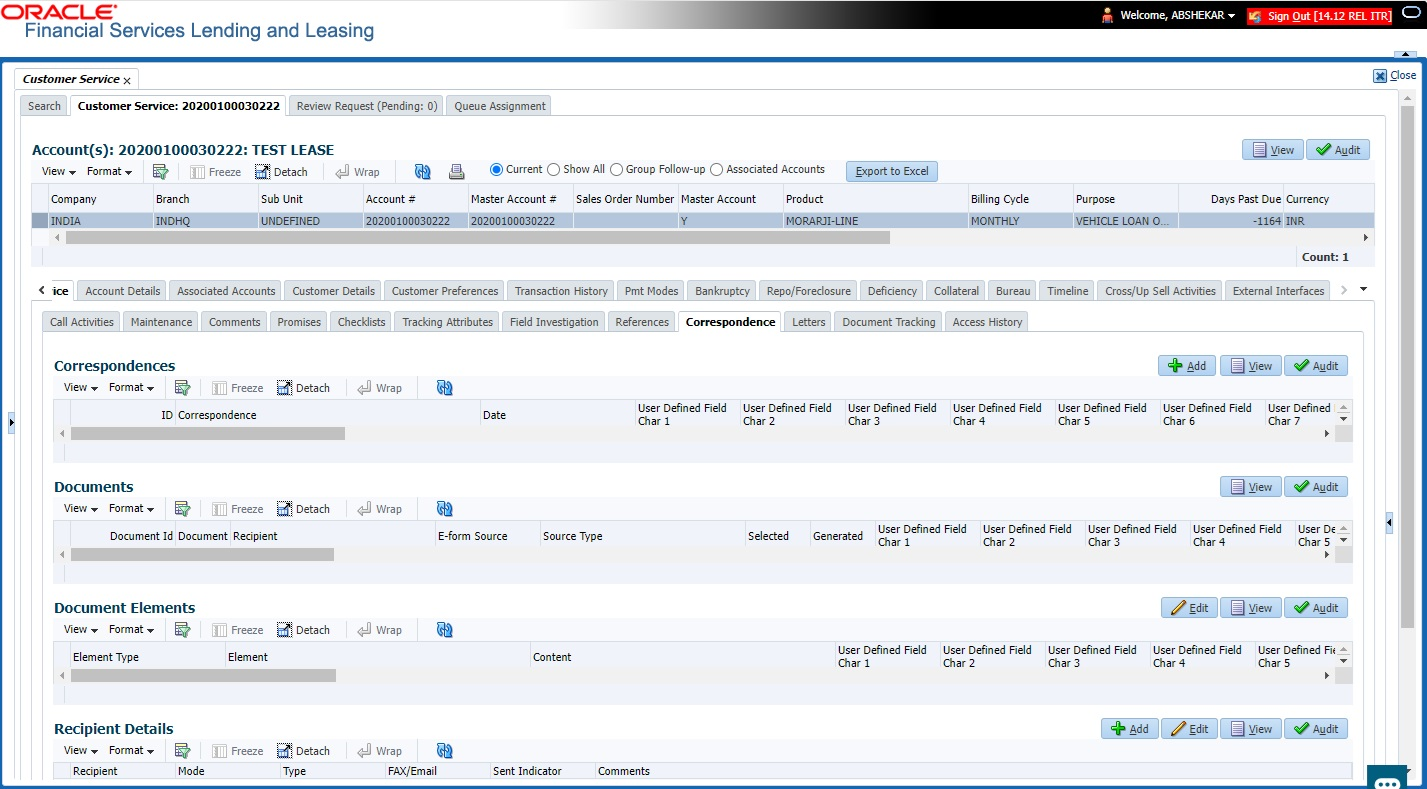The height and width of the screenshot is (789, 1427).
Task: Select the Current radio button
Action: tap(496, 170)
